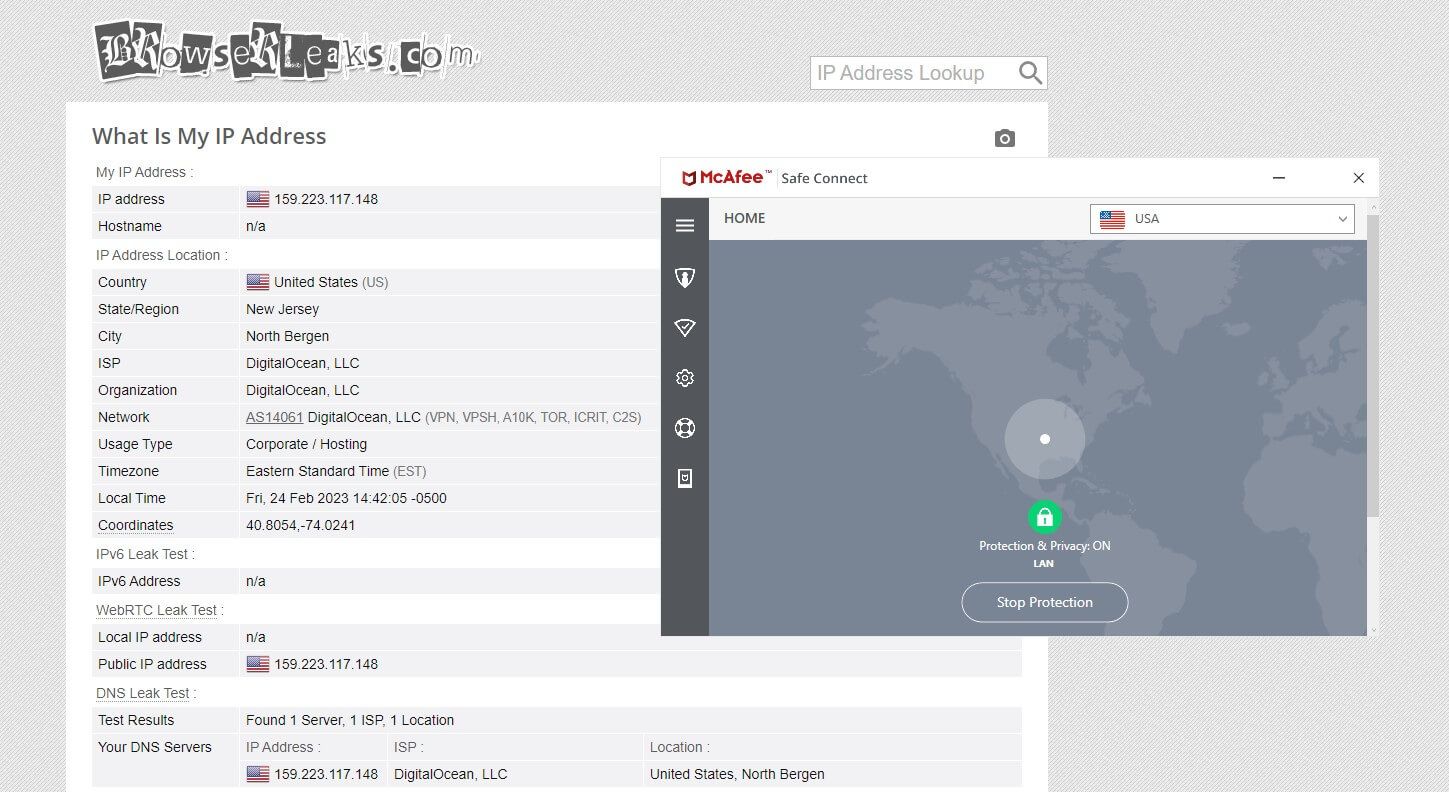Screen dimensions: 1449x792
Task: Click the USA dropdown chevron arrow
Action: tap(1343, 219)
